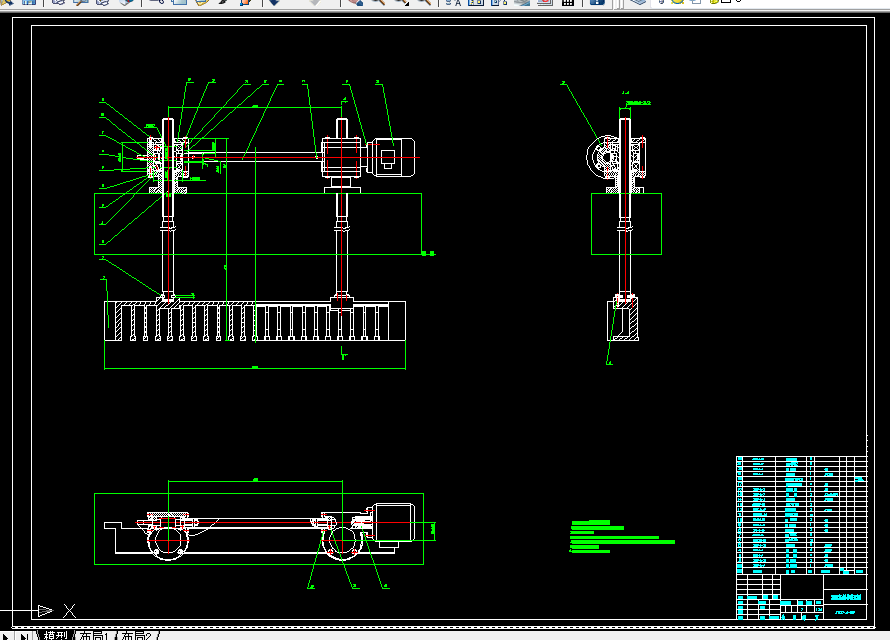
Task: Select the cyan drawing title cell in title block
Action: point(846,597)
